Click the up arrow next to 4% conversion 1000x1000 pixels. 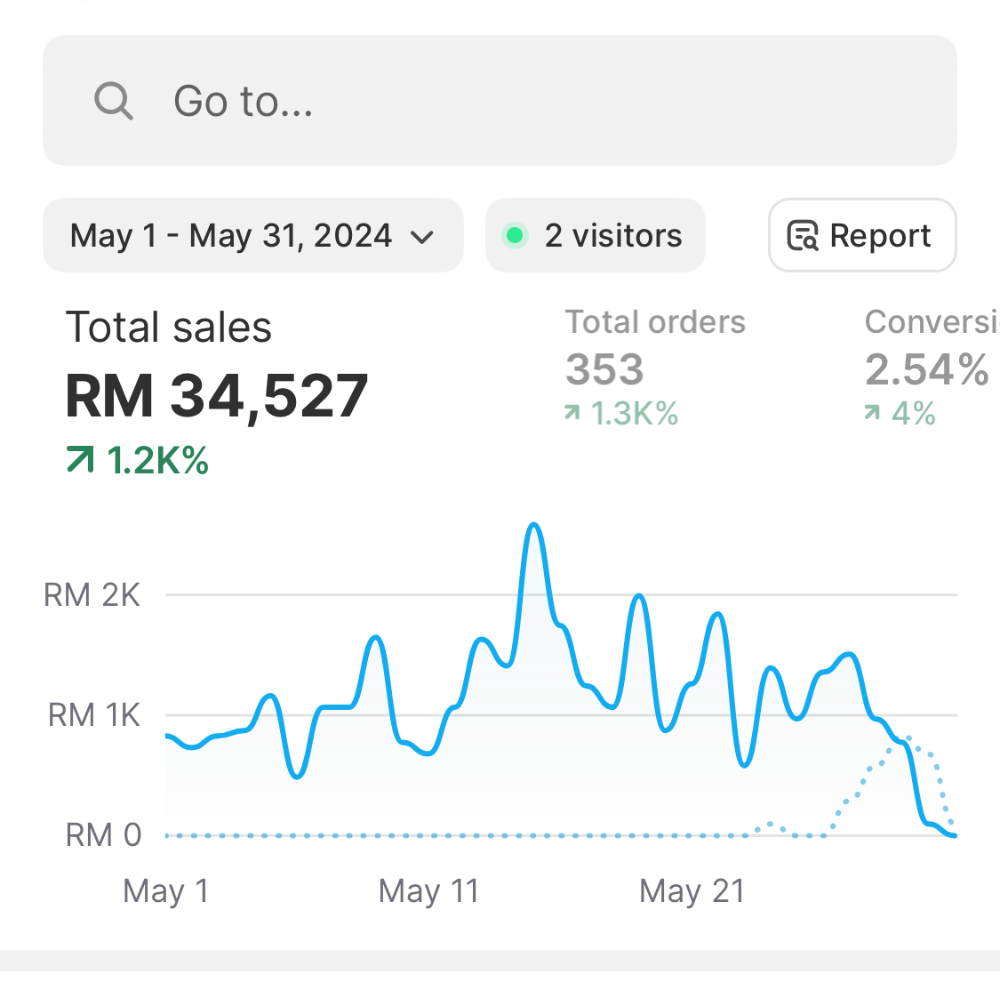pos(872,413)
